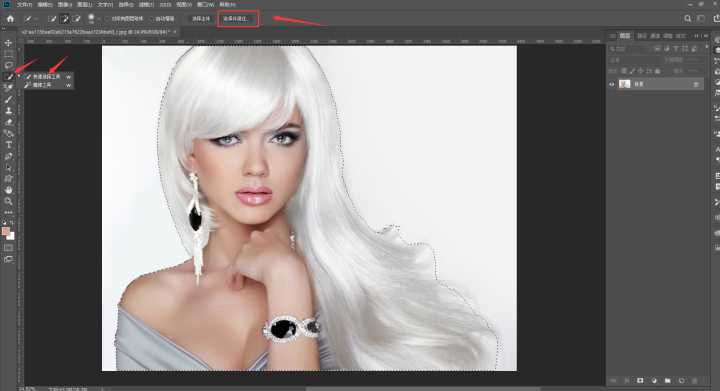Add layer style fx icon
Screen dimensions: 720x391
(626, 380)
